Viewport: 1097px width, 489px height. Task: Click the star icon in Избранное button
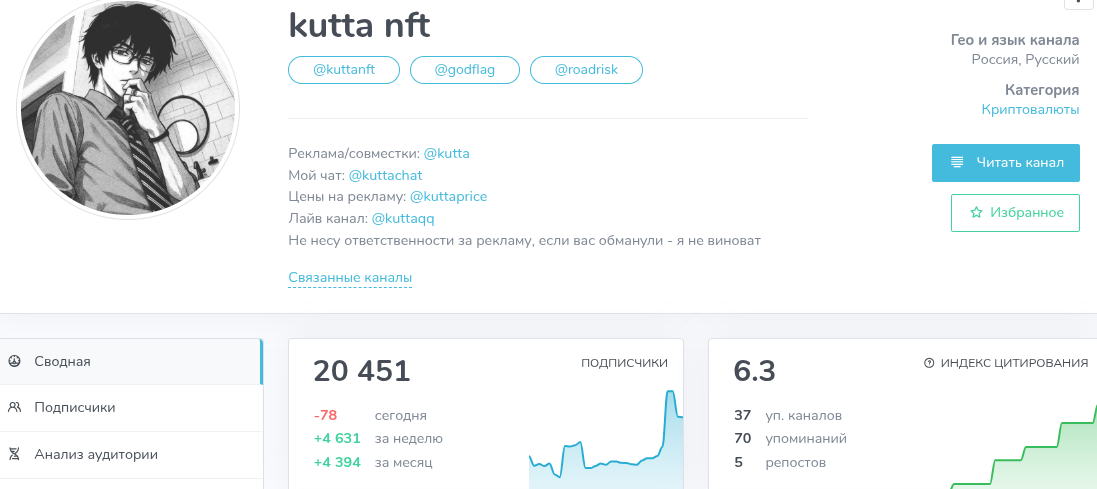(x=976, y=213)
